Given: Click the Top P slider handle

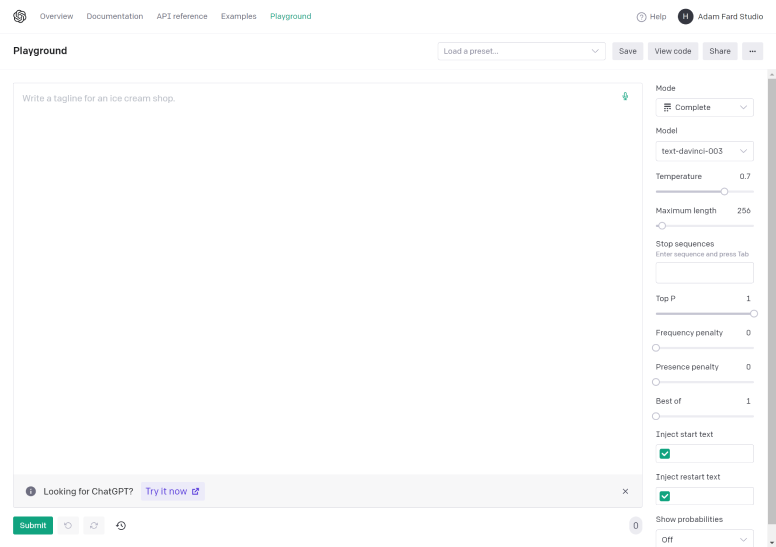Looking at the screenshot, I should 753,313.
